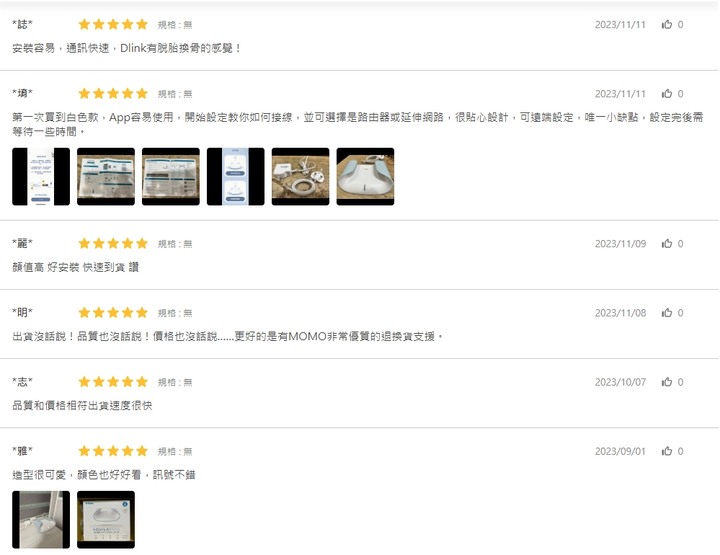Screen dimensions: 720x555
Task: View the second manual page photo
Action: click(x=171, y=176)
